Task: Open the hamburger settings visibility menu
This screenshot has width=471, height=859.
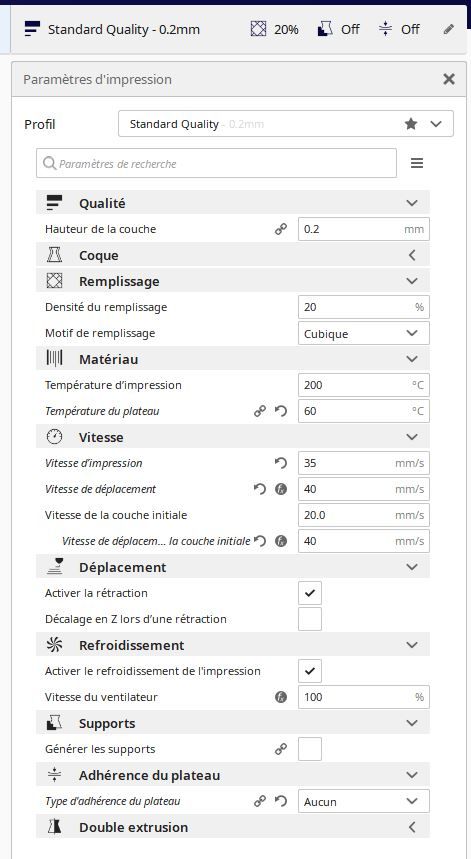Action: click(x=417, y=163)
